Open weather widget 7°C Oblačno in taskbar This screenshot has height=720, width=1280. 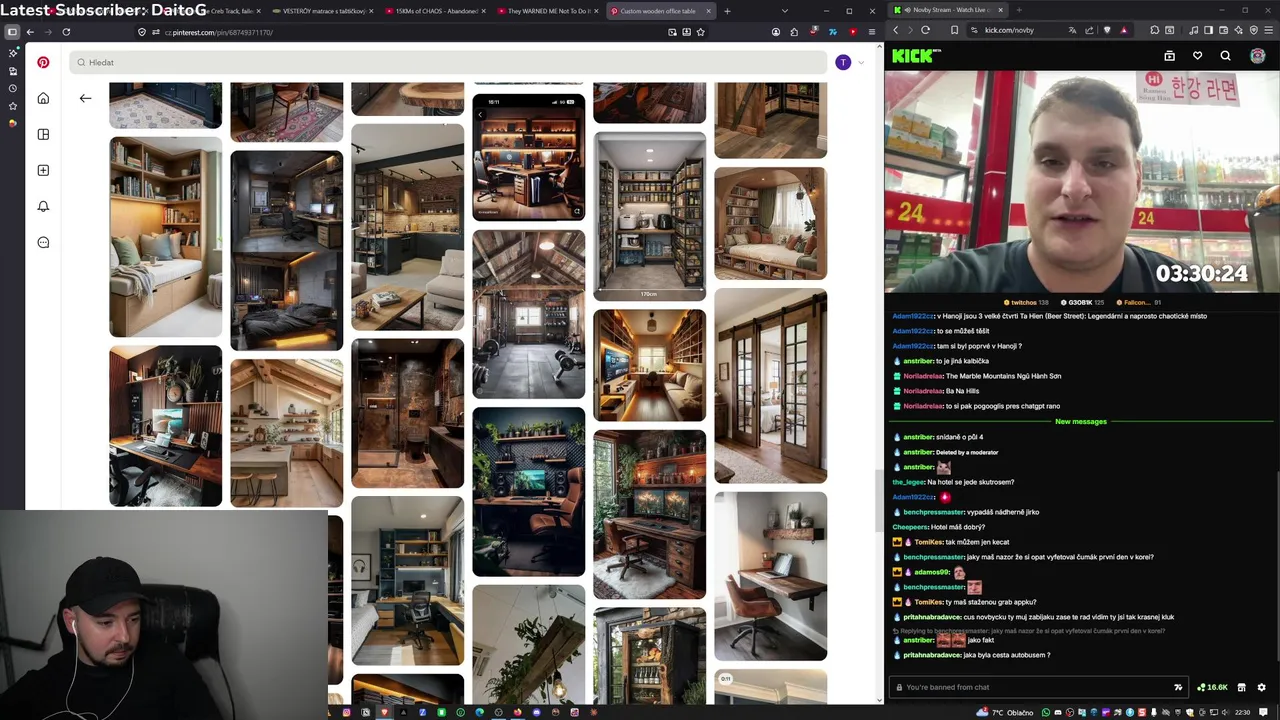(1005, 712)
